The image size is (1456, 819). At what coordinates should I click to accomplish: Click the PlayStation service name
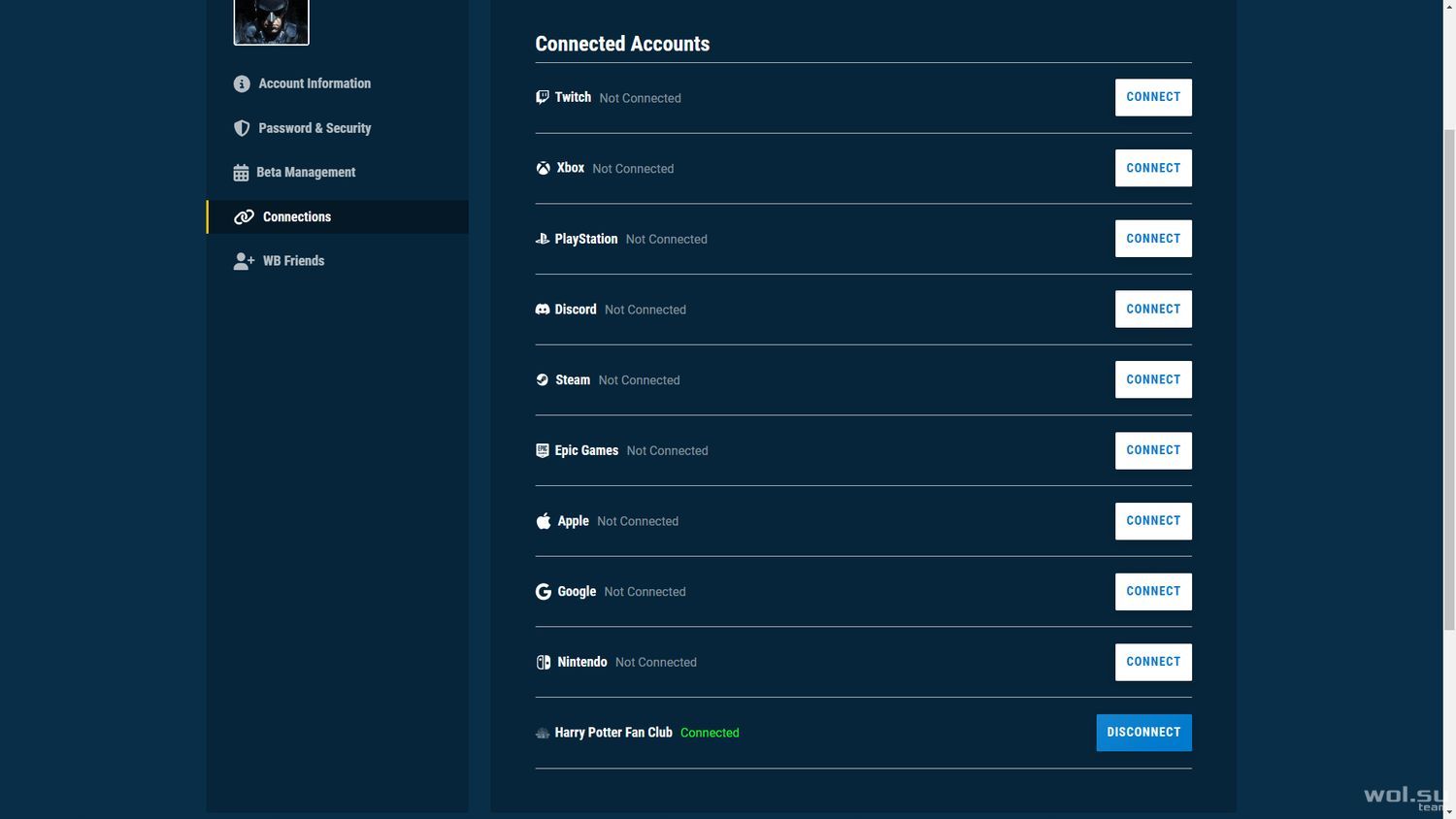(586, 239)
